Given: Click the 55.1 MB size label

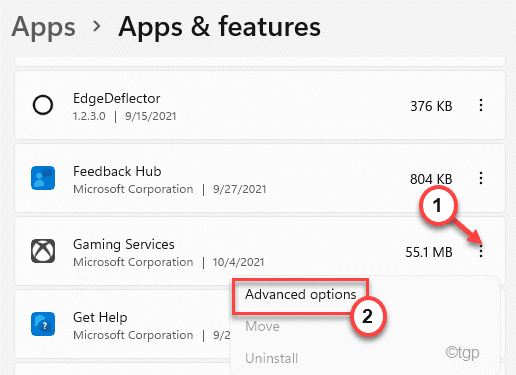Looking at the screenshot, I should tap(429, 252).
